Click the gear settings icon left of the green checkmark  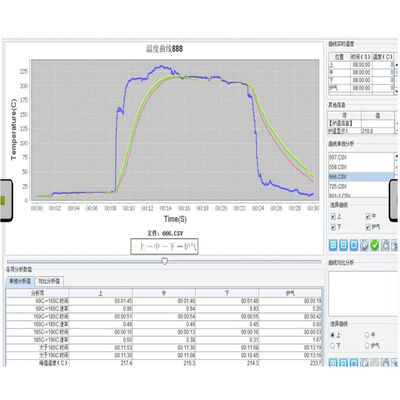[364, 246]
